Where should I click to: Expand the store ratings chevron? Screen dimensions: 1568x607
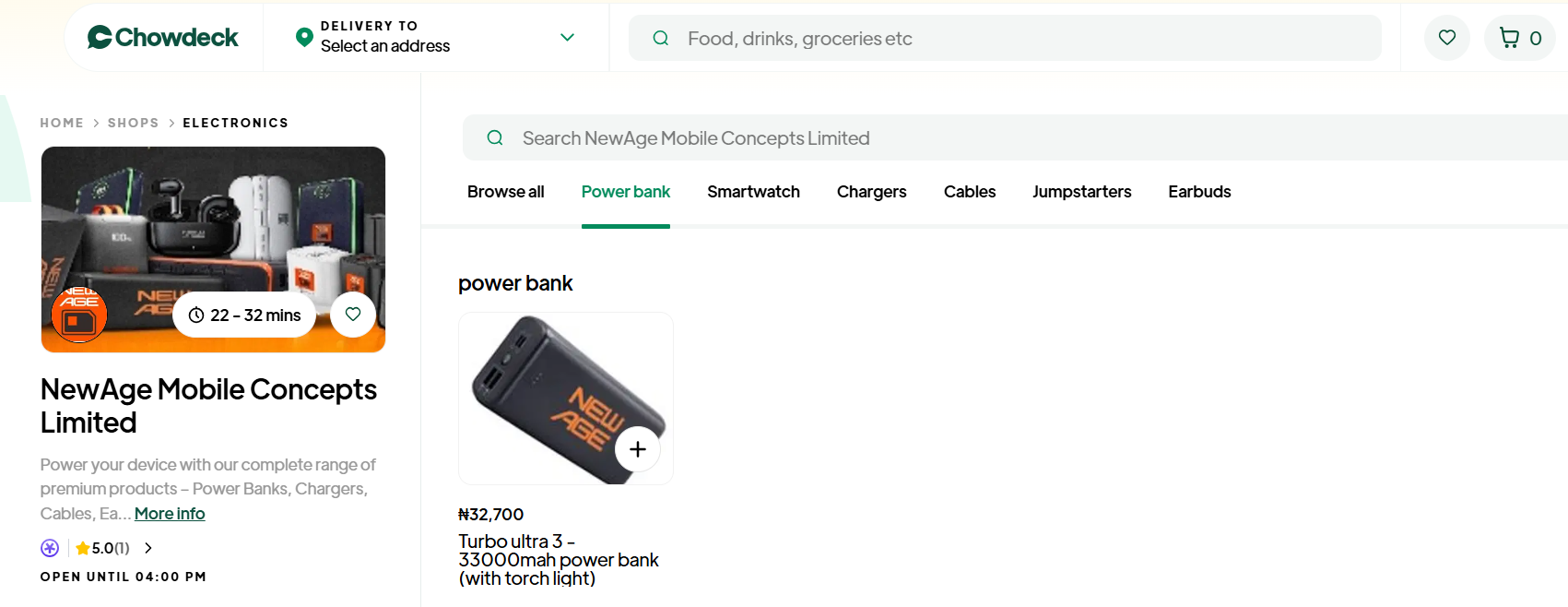(148, 548)
